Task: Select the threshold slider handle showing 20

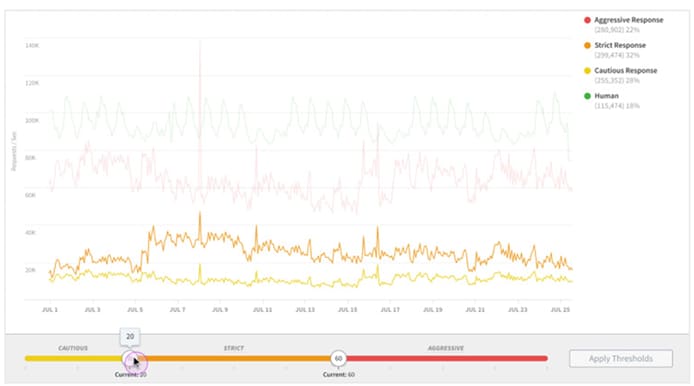Action: [130, 358]
